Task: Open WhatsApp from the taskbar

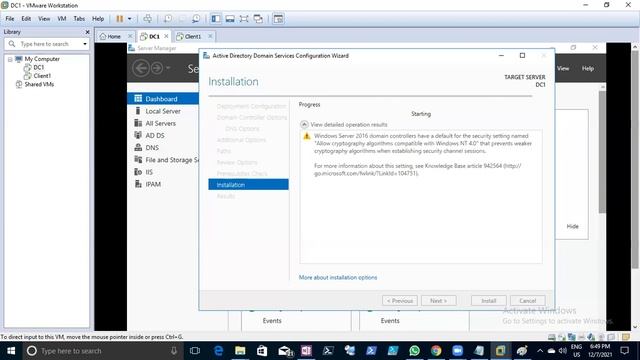Action: click(x=414, y=351)
